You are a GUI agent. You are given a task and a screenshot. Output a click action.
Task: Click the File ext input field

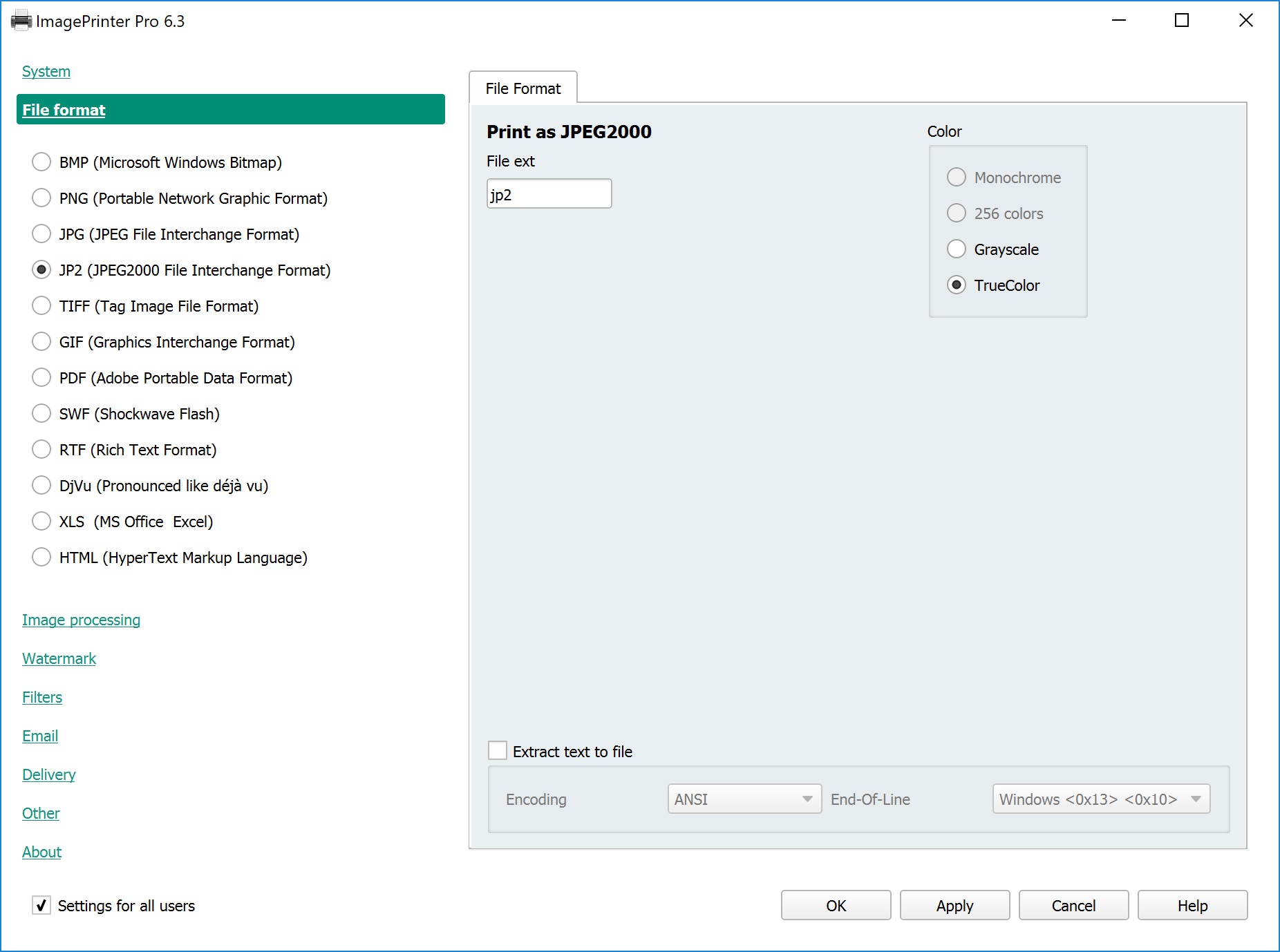click(x=549, y=194)
